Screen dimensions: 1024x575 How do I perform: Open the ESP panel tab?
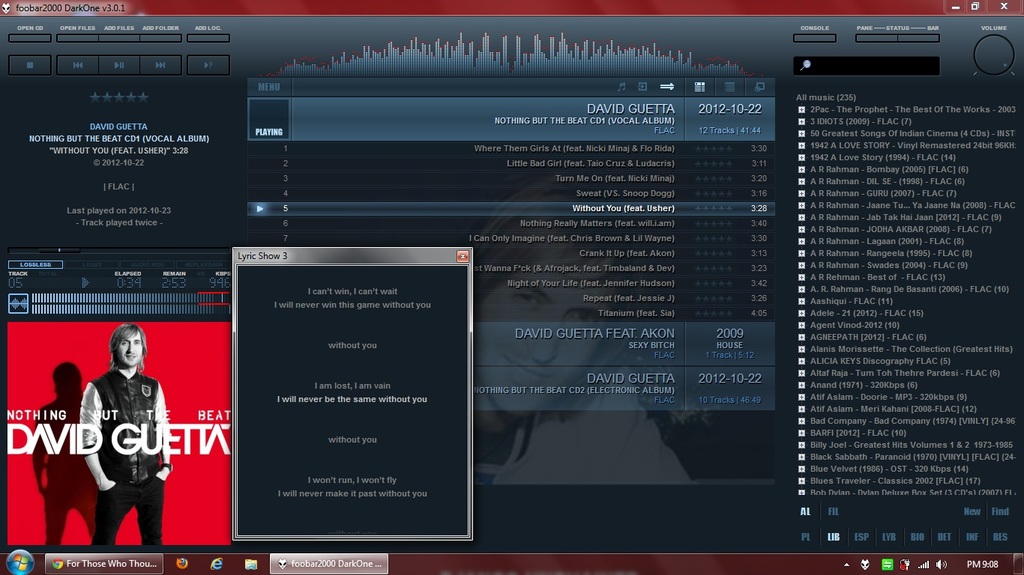coord(861,537)
